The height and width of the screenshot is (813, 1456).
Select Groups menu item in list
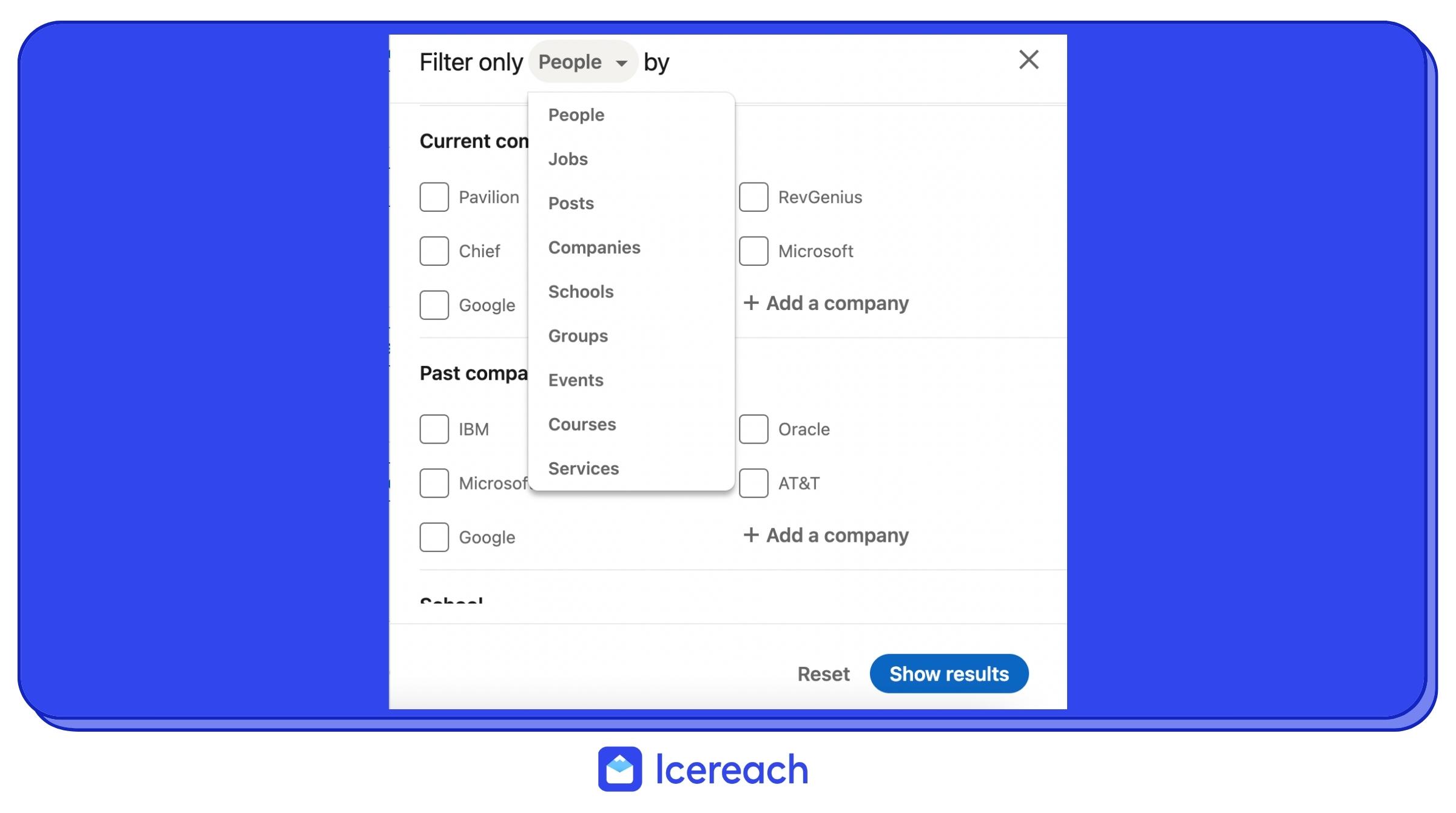[578, 335]
